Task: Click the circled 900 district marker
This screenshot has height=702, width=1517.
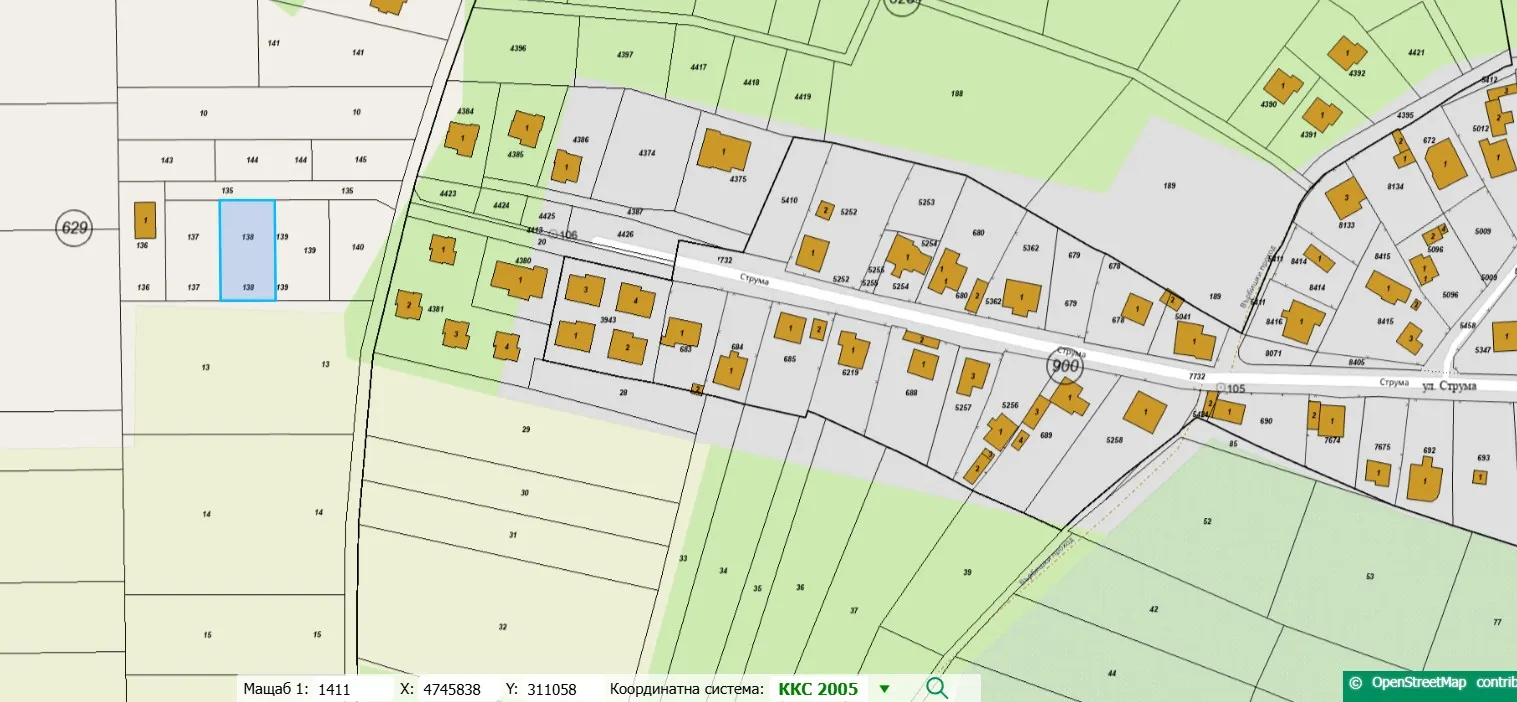Action: [1066, 367]
